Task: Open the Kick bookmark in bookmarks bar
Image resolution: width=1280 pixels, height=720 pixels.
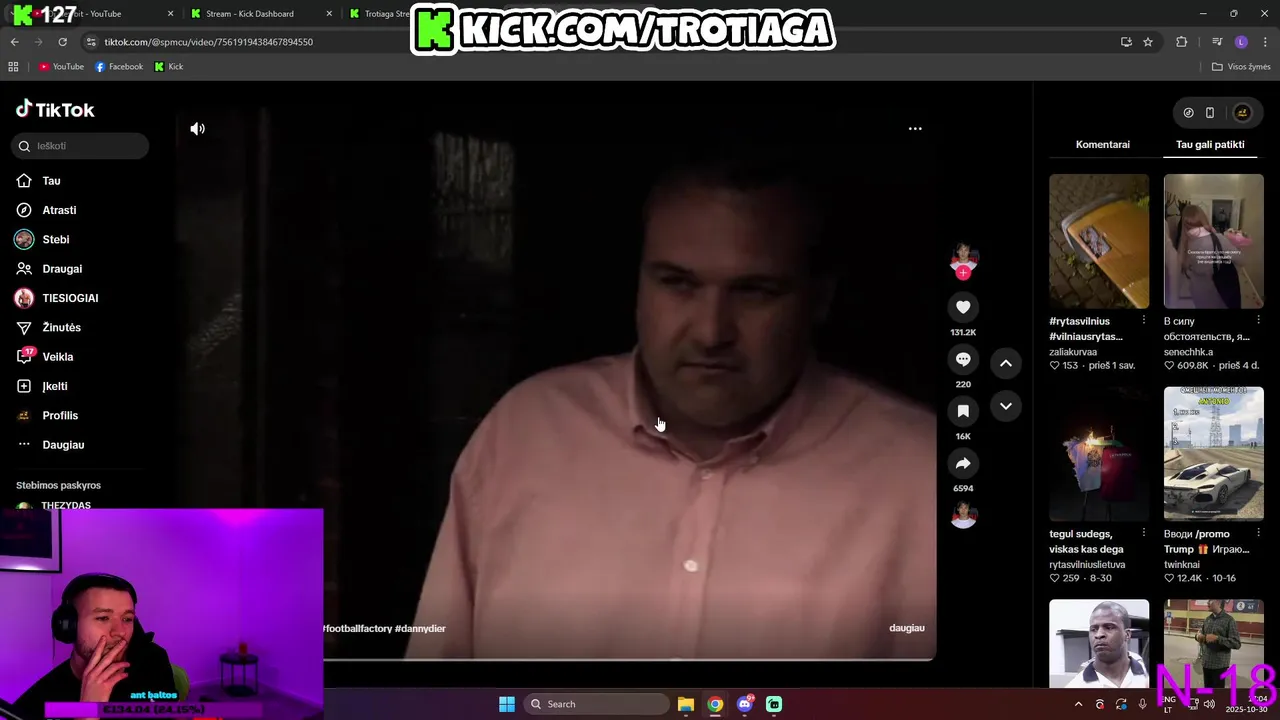Action: [169, 67]
